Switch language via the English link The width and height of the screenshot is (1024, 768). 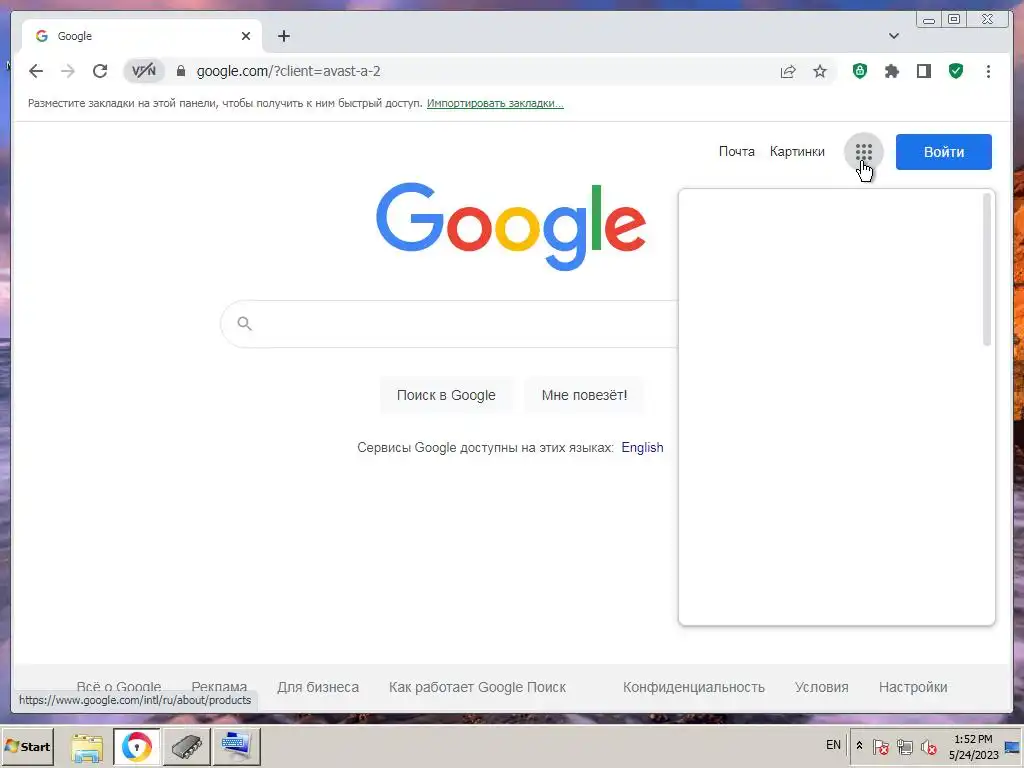[642, 447]
